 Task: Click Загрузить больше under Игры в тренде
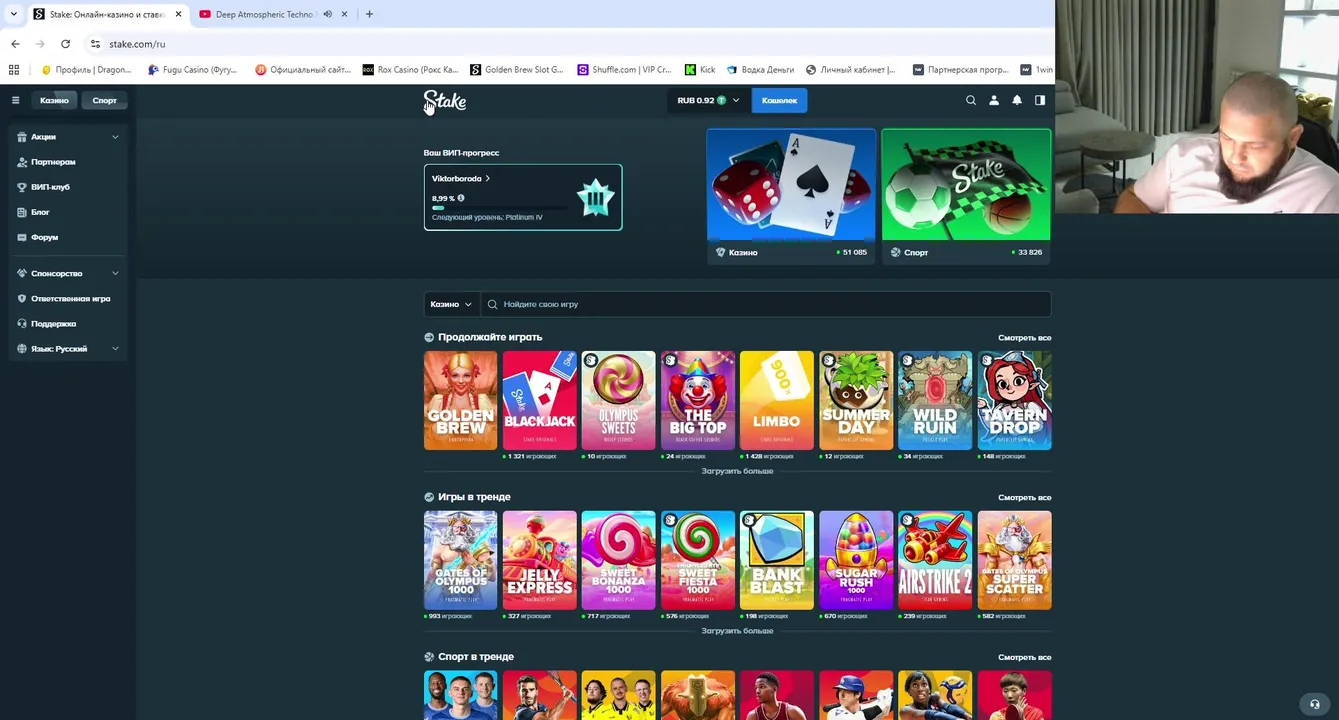click(x=737, y=631)
